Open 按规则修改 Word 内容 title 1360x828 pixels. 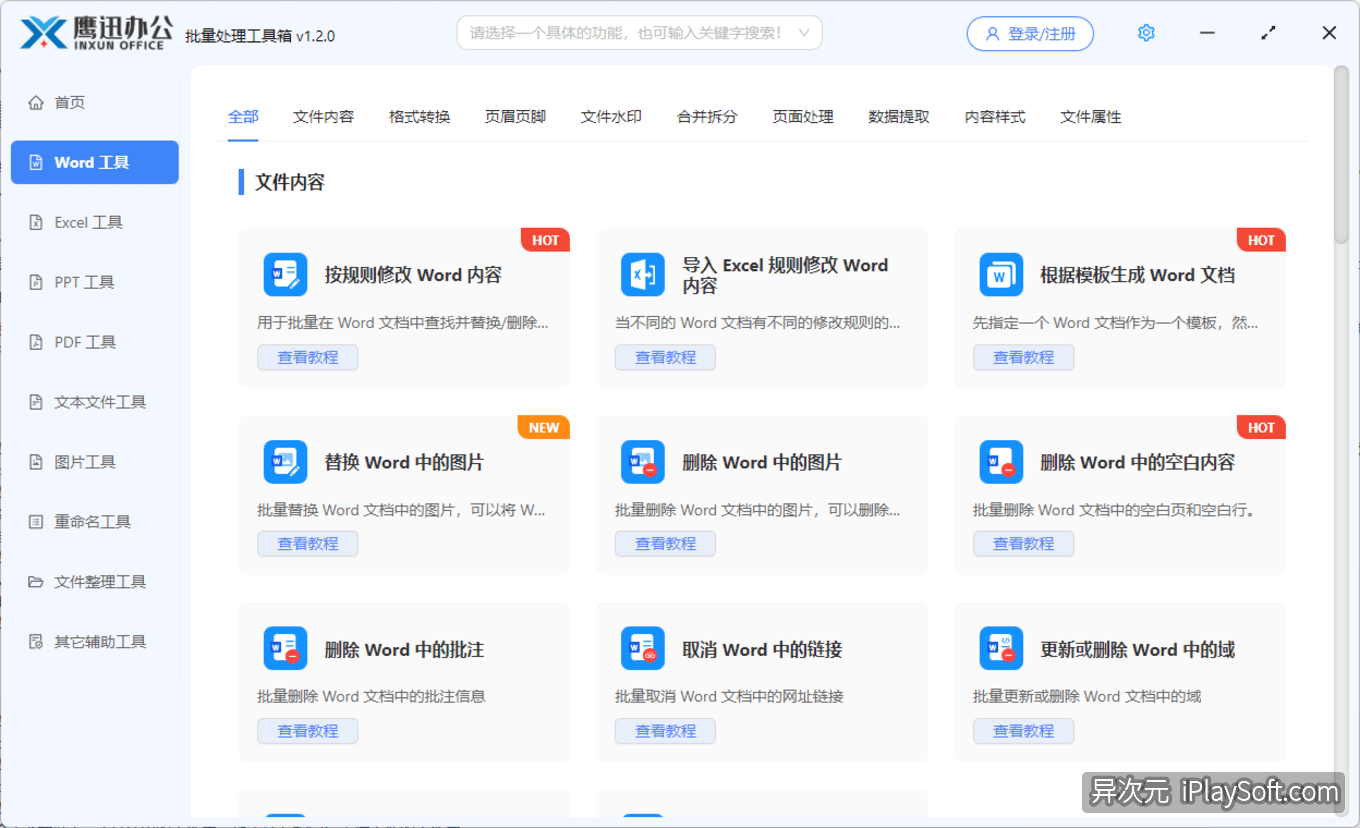[413, 275]
